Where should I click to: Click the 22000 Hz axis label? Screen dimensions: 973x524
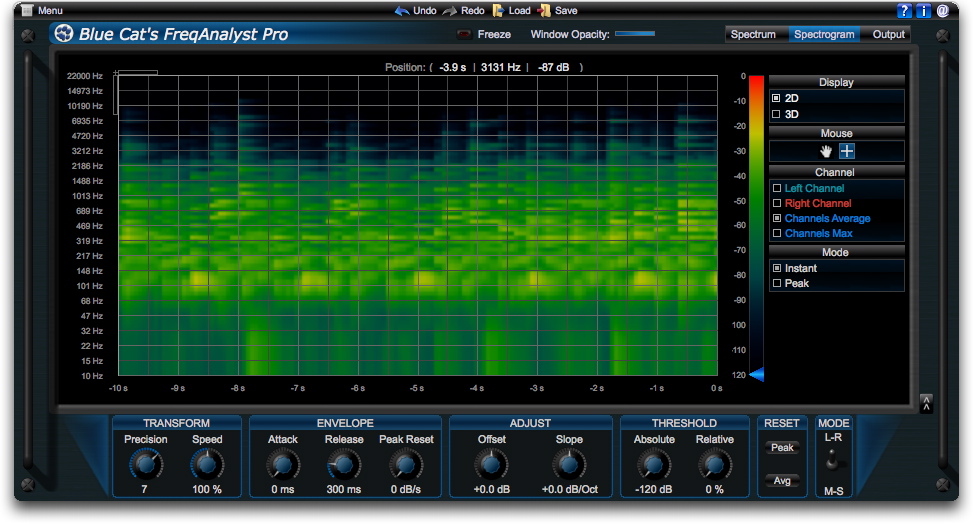click(x=84, y=76)
